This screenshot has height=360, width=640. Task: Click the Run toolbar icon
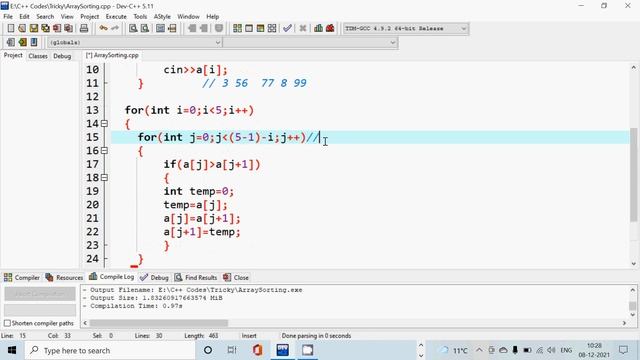249,28
